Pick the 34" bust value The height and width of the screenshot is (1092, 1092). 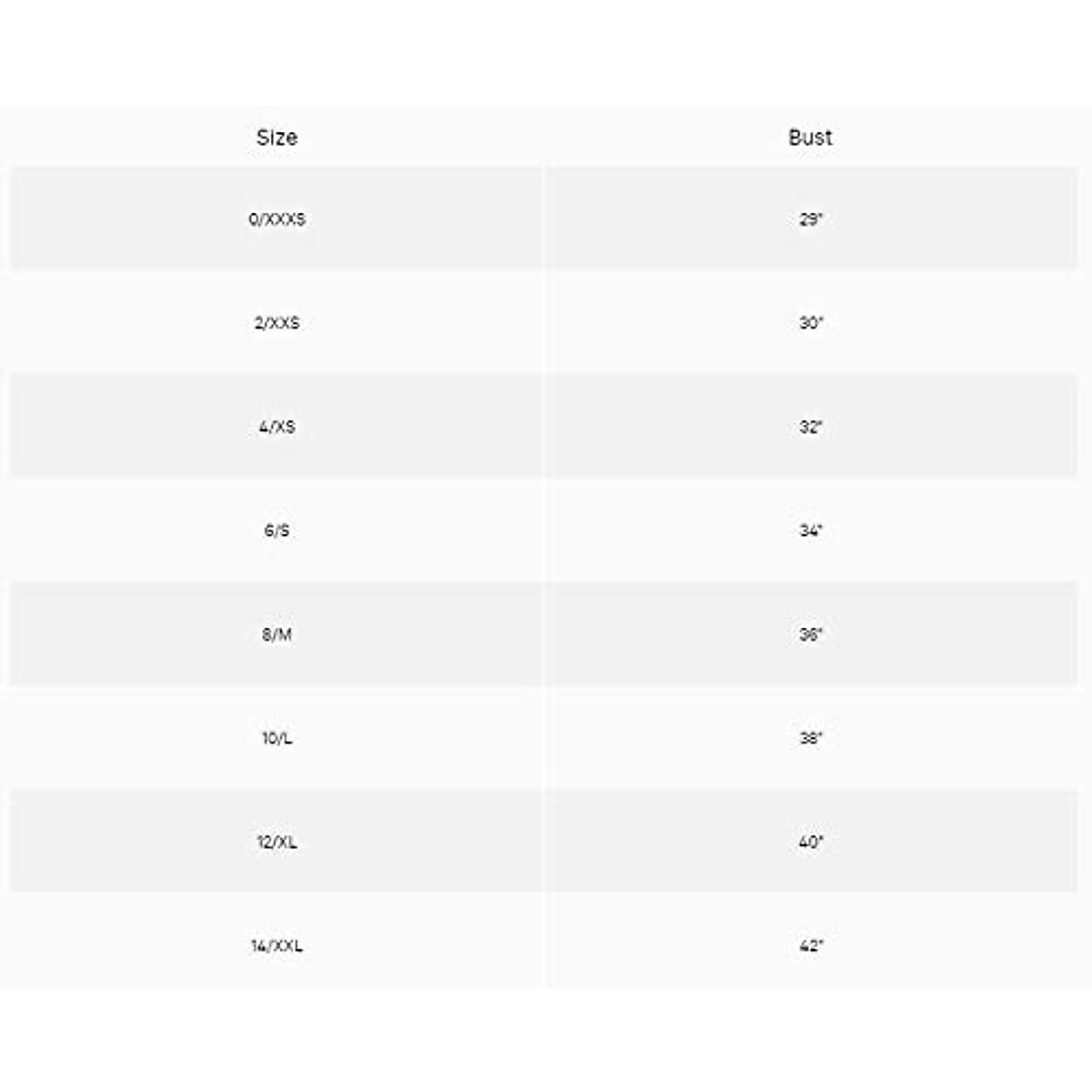pos(810,531)
